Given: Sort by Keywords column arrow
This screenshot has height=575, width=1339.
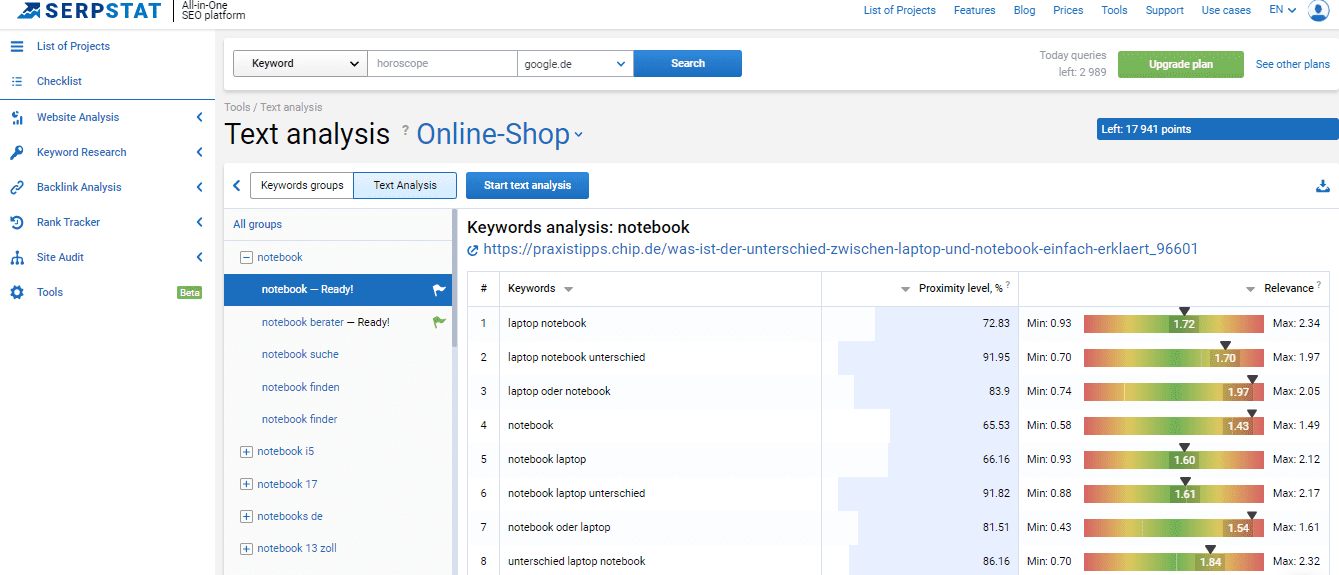Looking at the screenshot, I should click(x=568, y=289).
